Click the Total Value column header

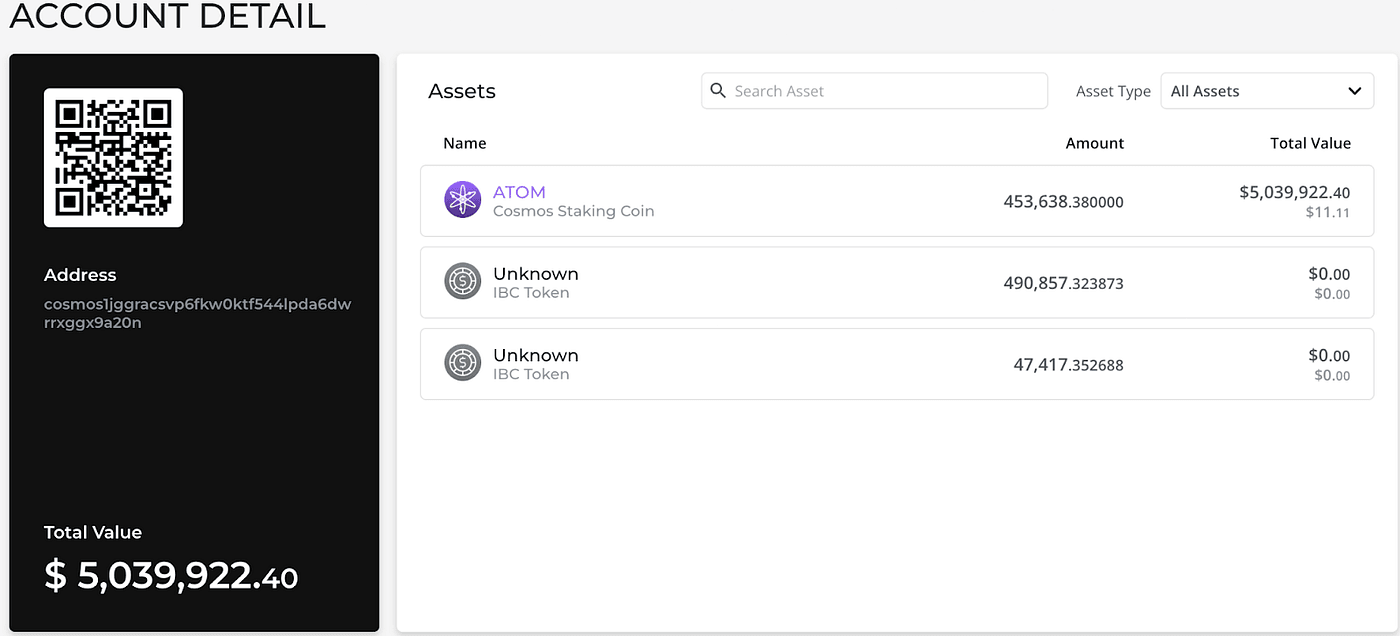[1310, 143]
